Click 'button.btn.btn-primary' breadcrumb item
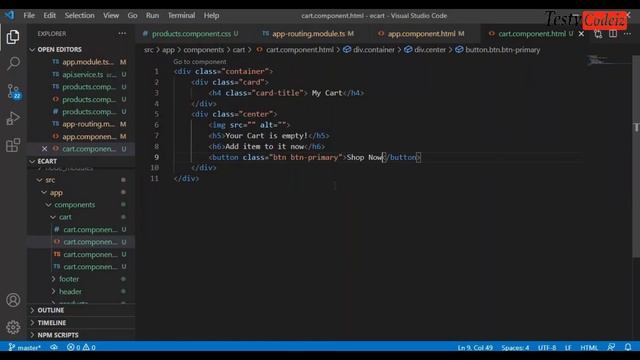640x360 pixels. point(498,50)
